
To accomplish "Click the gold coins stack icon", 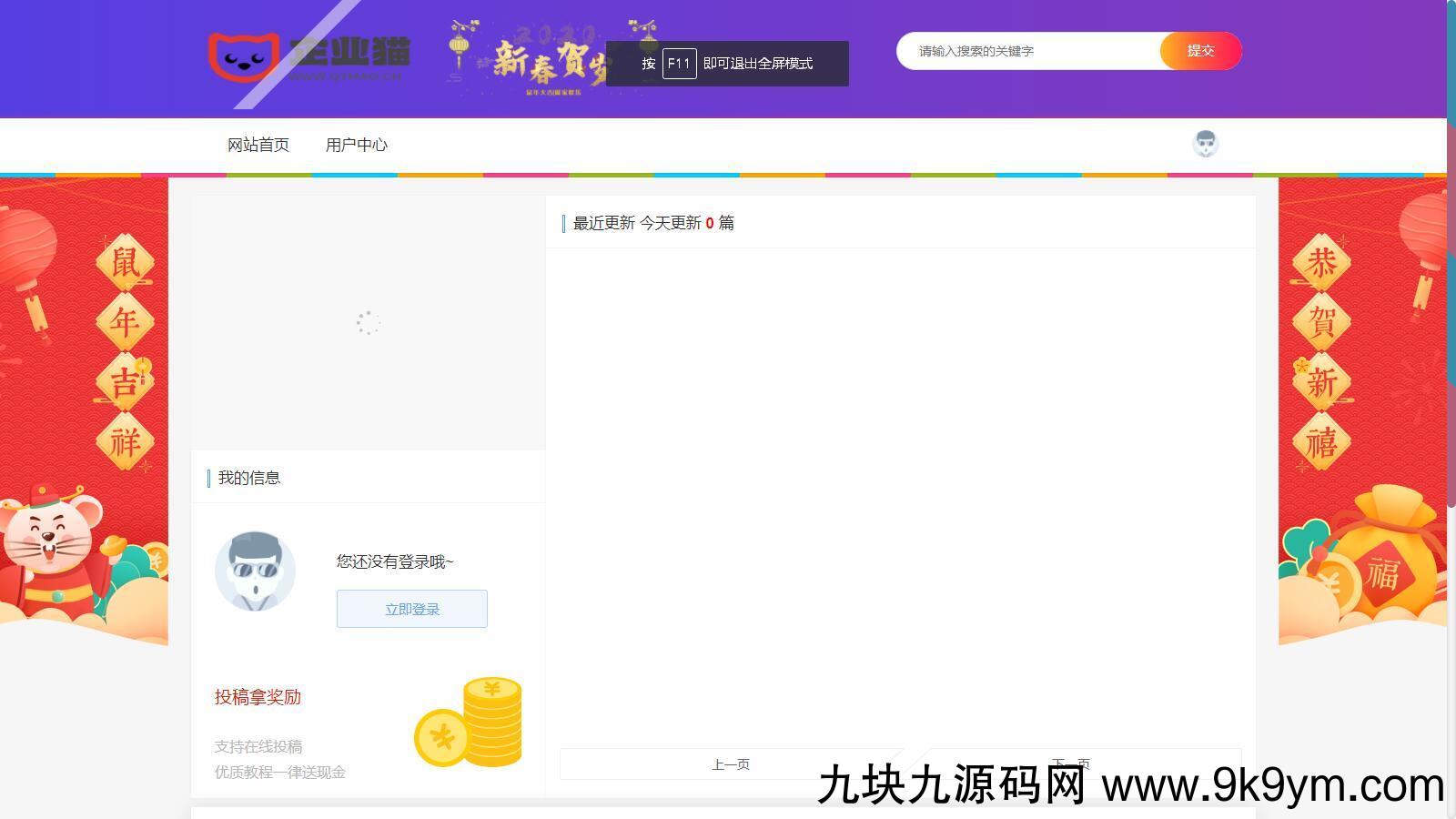I will click(x=470, y=723).
